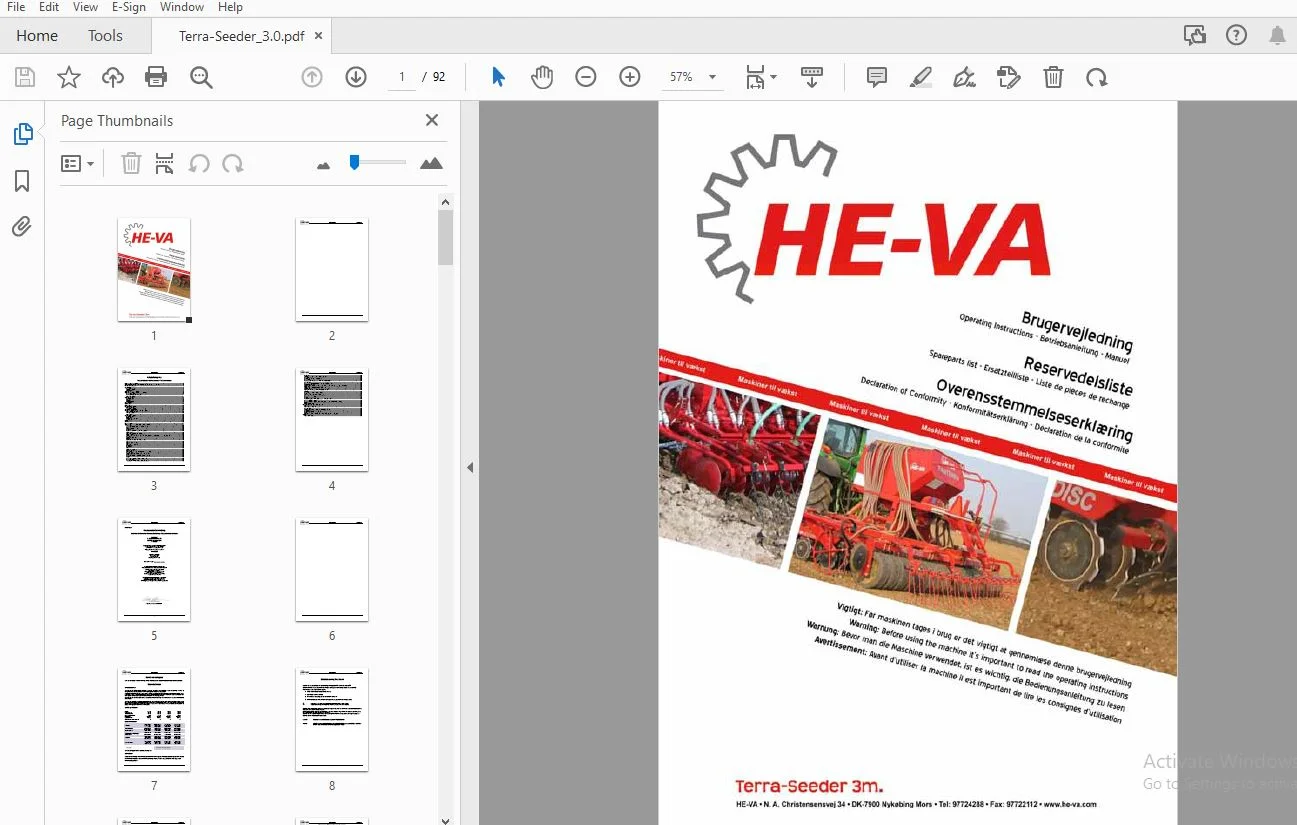Image resolution: width=1297 pixels, height=825 pixels.
Task: Click the thumbnails panel scrollbar thumb
Action: click(446, 238)
